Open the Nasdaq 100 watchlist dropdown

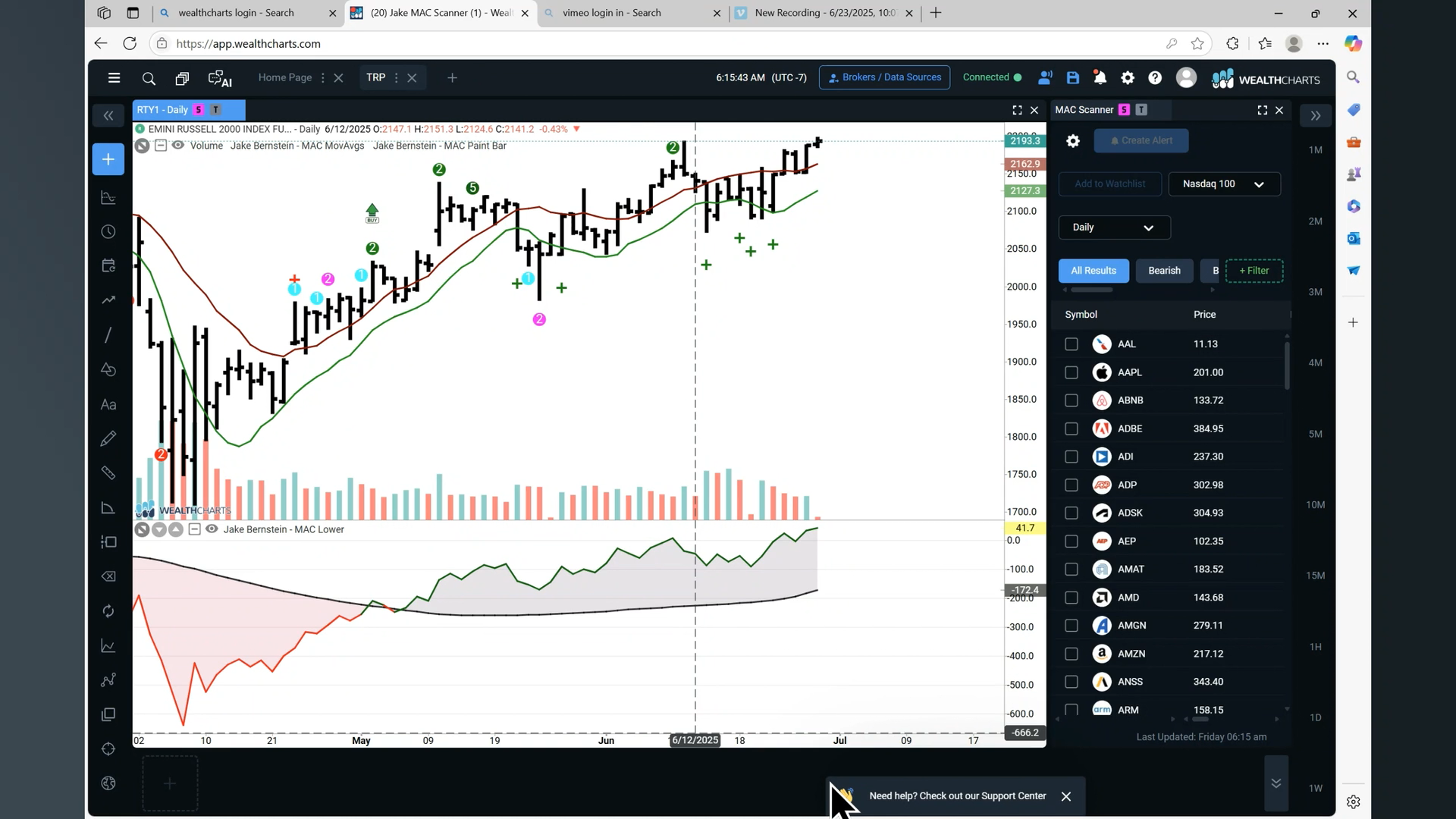(1224, 184)
